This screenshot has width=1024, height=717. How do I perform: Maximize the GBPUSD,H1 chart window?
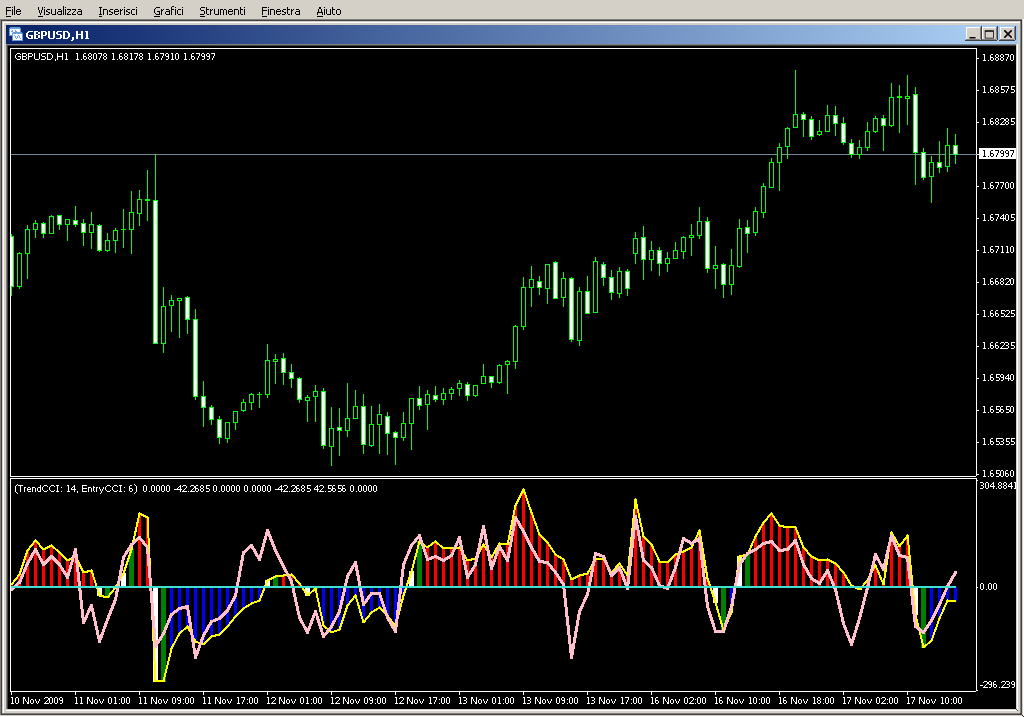[989, 34]
